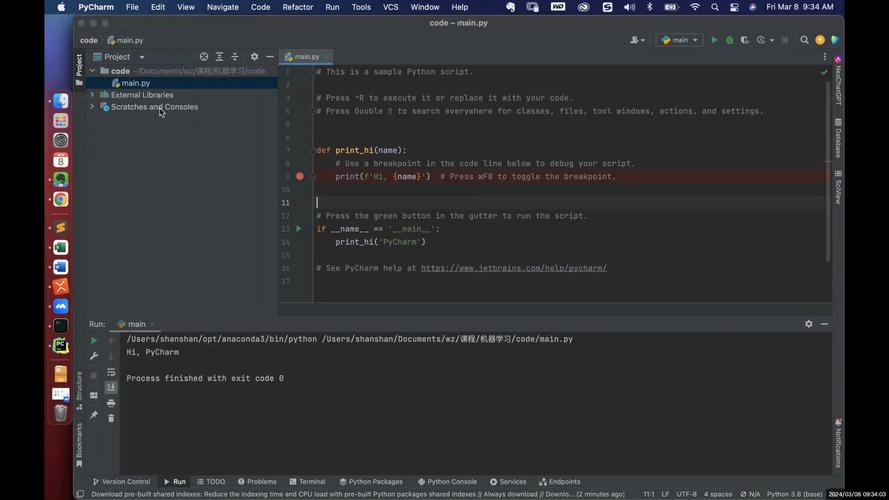
Task: Open Python 3.8 (base) interpreter selector
Action: [794, 494]
